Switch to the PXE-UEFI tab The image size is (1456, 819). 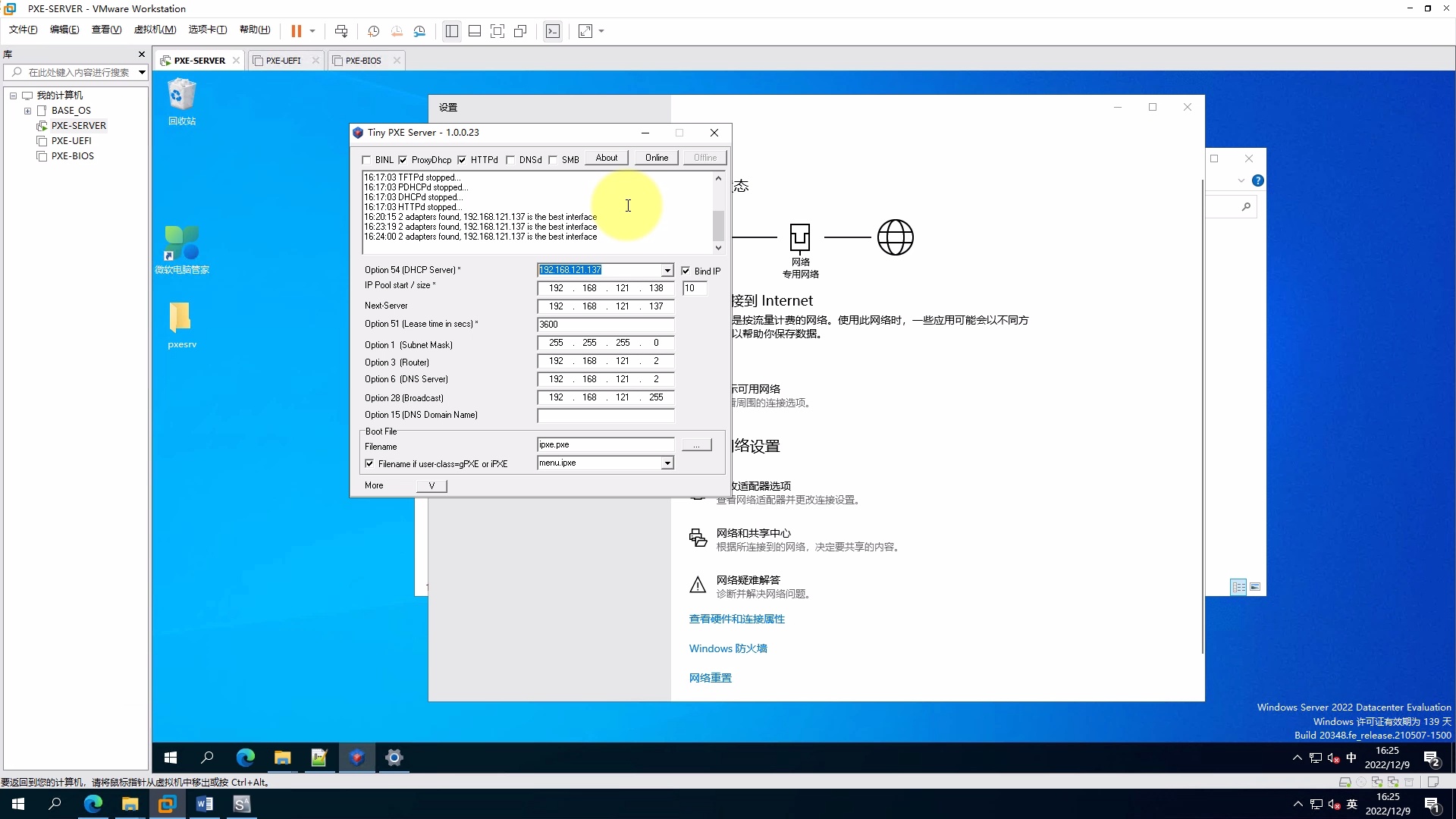283,60
